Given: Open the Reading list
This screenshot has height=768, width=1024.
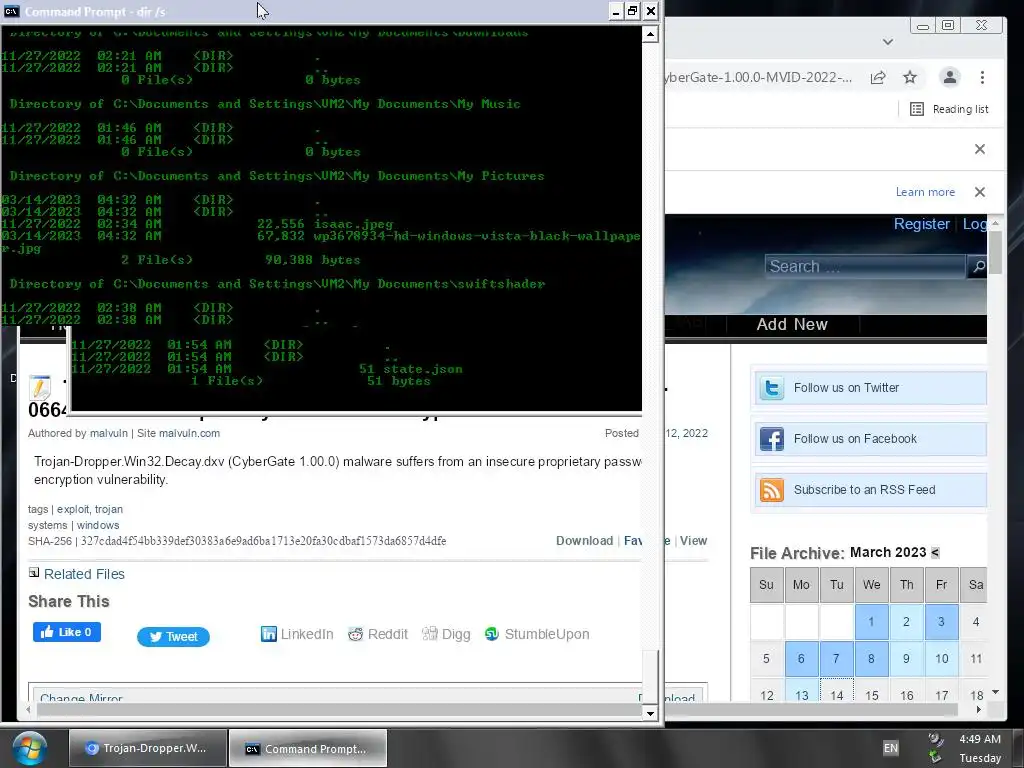Looking at the screenshot, I should pos(950,109).
